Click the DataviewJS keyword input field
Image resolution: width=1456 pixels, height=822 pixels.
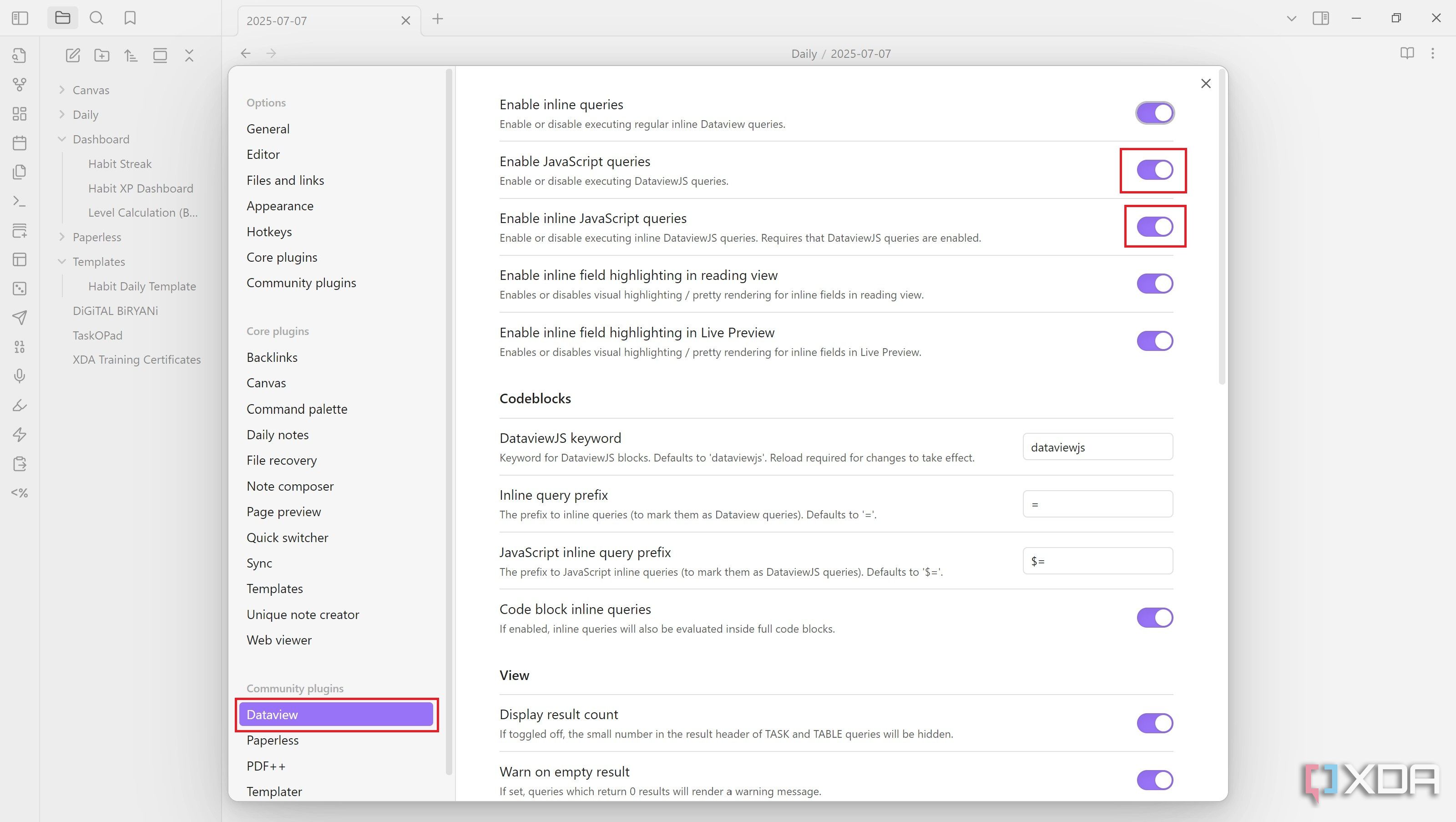coord(1097,447)
